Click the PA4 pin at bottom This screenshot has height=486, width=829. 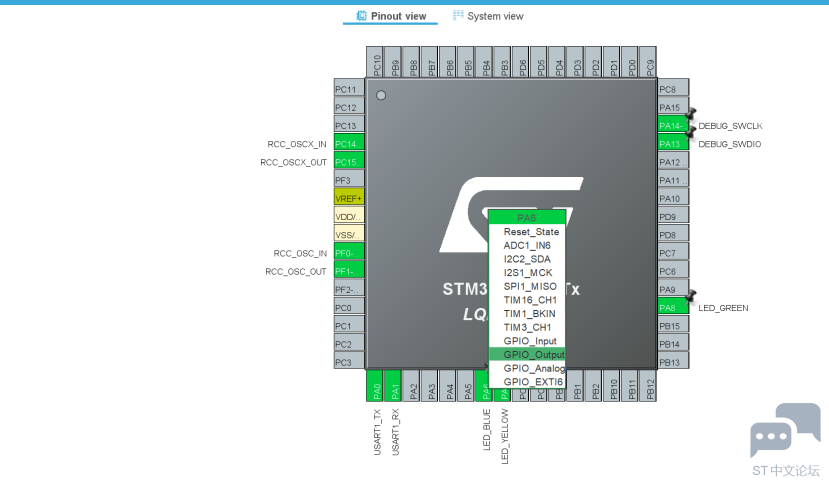[448, 386]
